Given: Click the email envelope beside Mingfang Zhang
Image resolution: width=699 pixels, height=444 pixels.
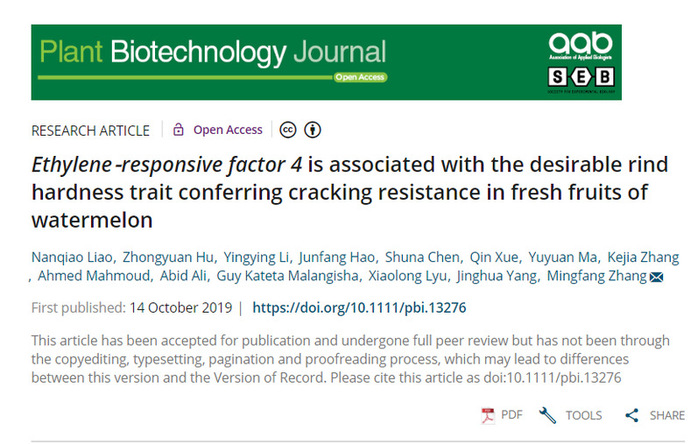Looking at the screenshot, I should coord(656,277).
